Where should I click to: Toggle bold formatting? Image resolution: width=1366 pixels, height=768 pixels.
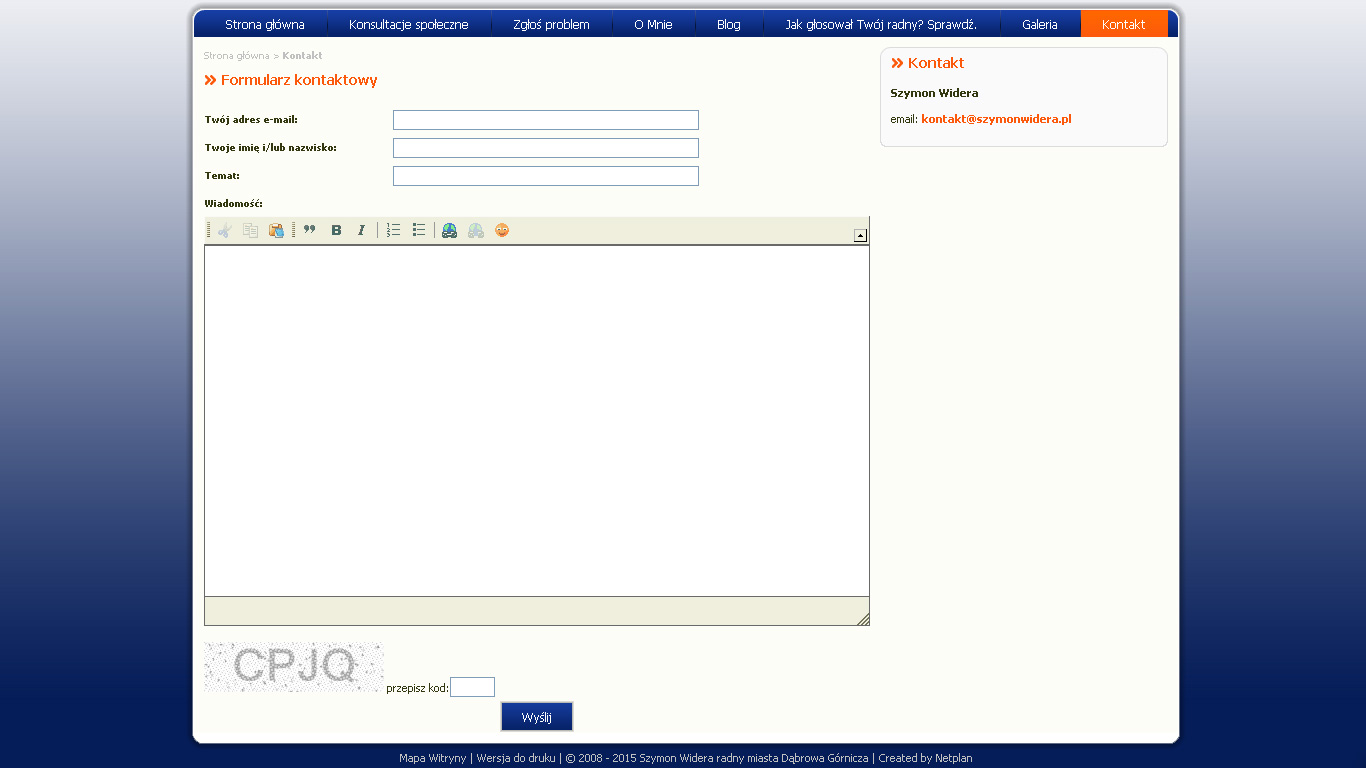336,230
